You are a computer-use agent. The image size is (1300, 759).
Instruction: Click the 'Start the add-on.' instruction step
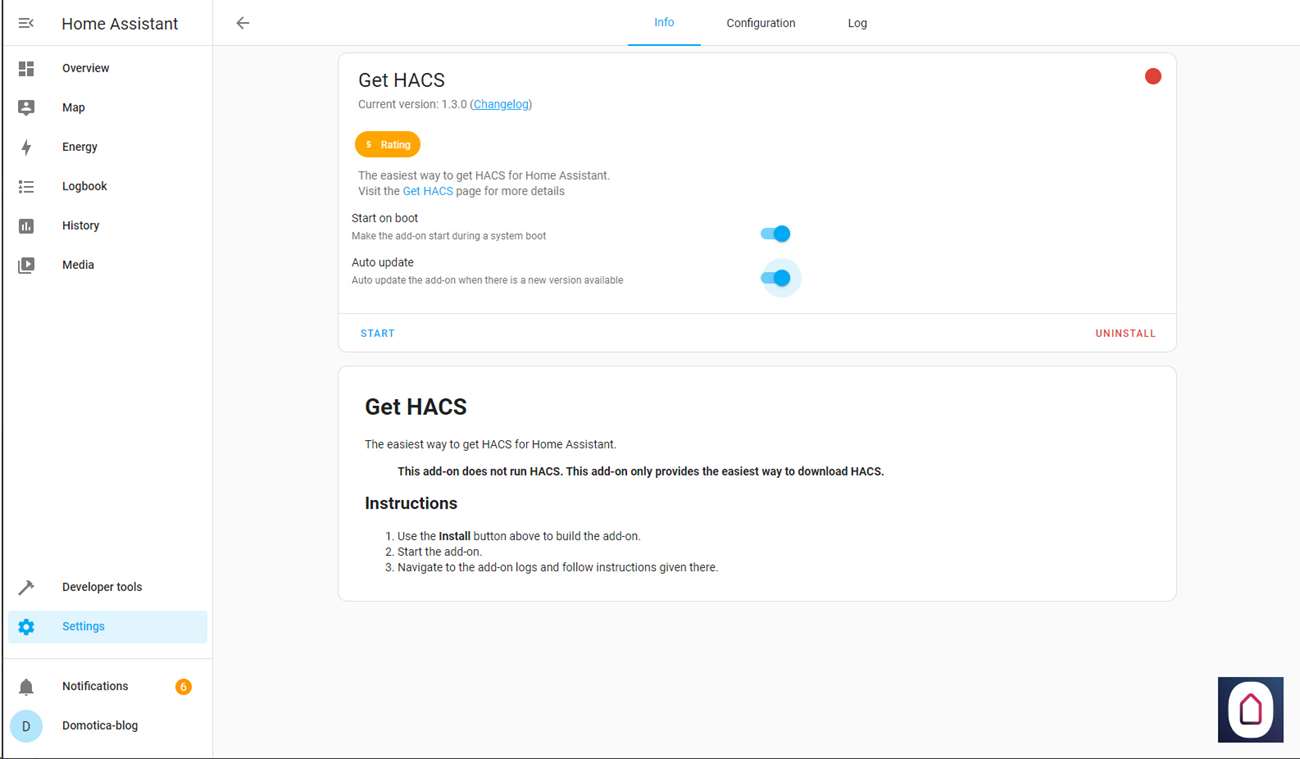coord(440,551)
